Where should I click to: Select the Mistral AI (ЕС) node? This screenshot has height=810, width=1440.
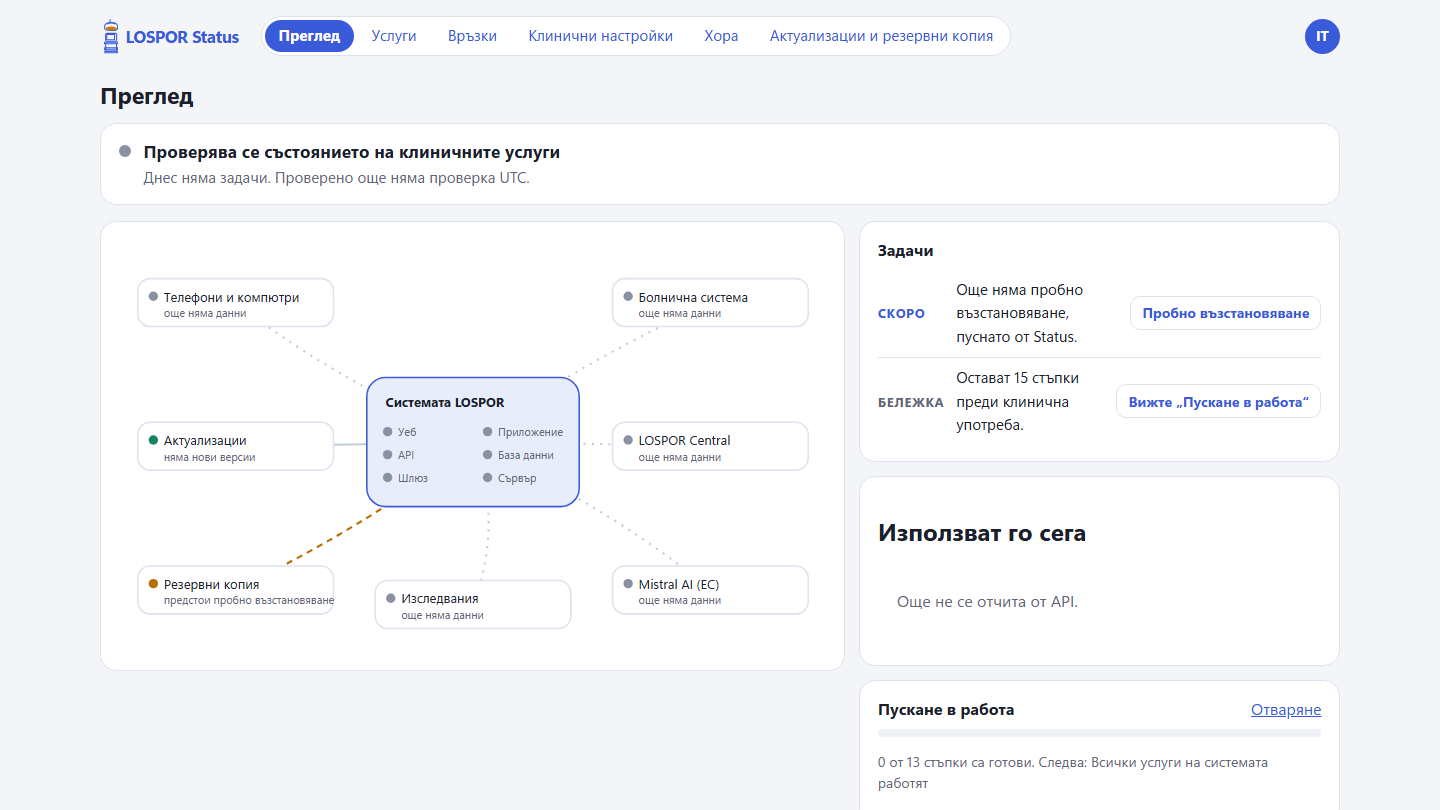point(710,590)
